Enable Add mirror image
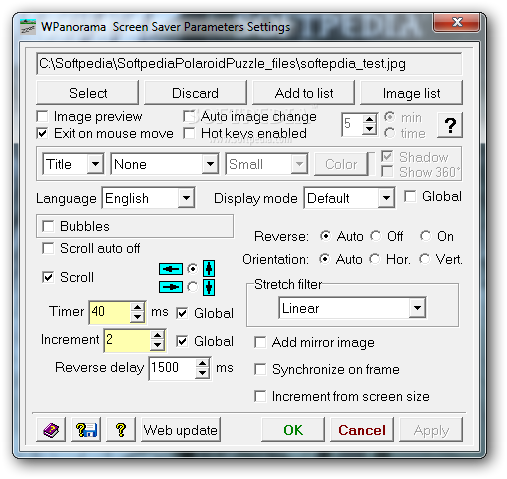The height and width of the screenshot is (479, 507). point(260,342)
